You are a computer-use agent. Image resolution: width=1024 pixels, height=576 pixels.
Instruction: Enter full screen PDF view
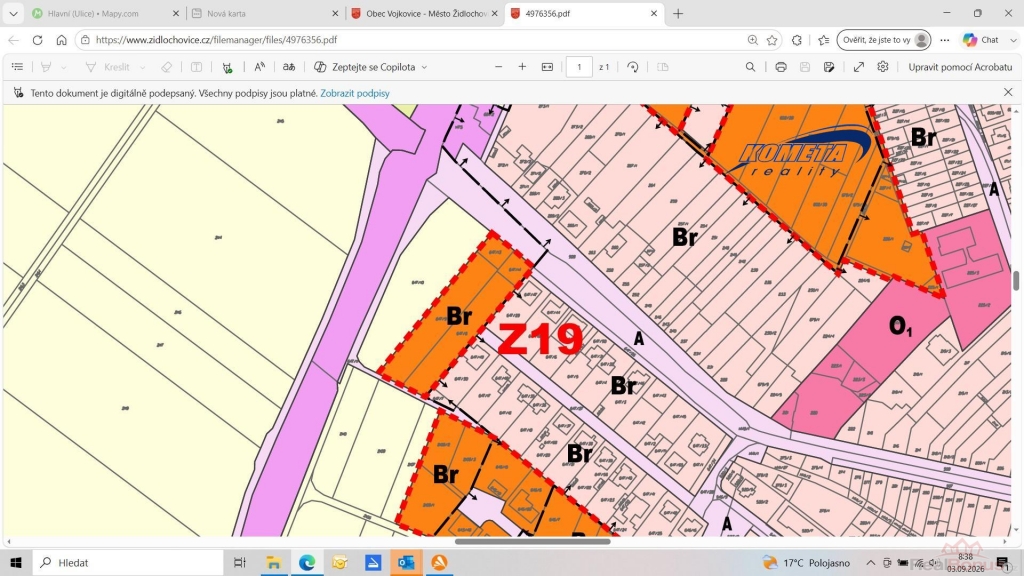click(x=859, y=67)
